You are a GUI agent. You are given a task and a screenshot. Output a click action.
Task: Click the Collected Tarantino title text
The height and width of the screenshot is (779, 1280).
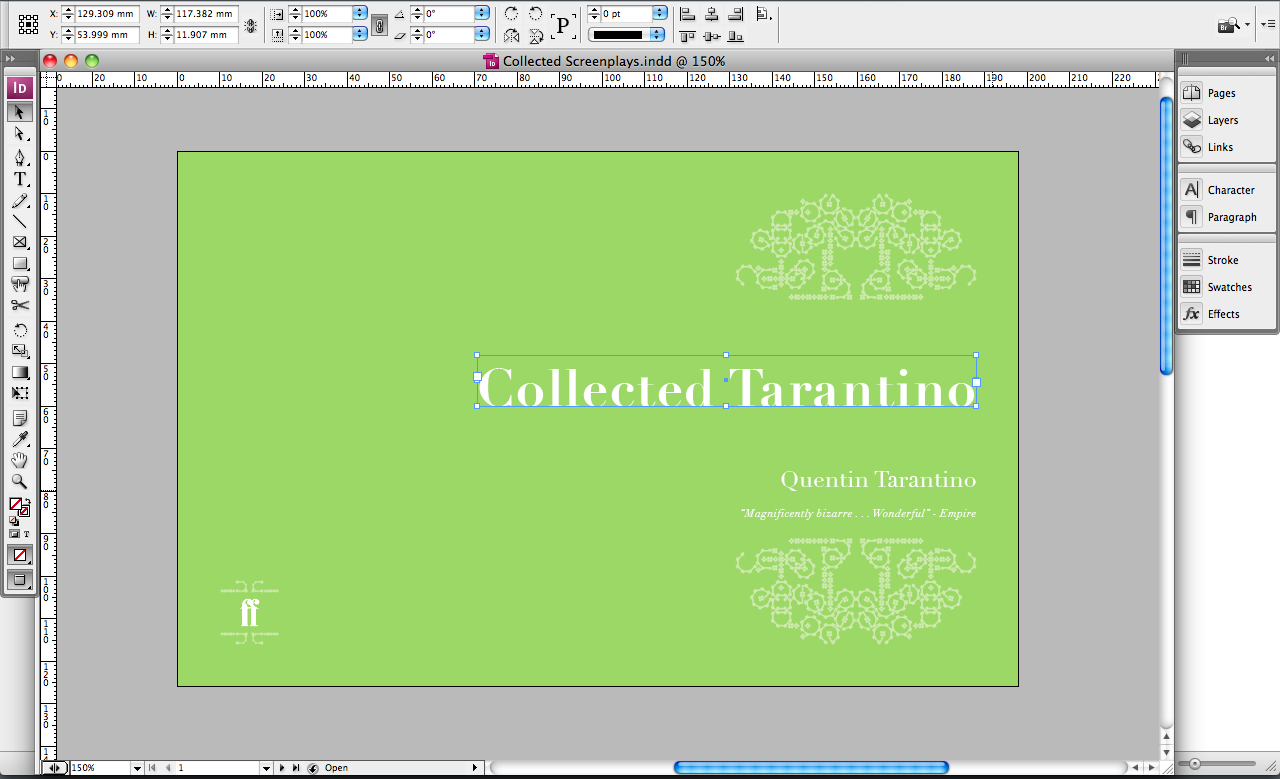(x=726, y=388)
